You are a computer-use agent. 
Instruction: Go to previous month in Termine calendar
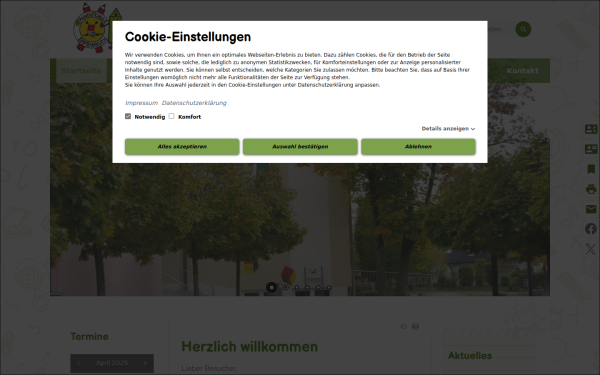[79, 363]
